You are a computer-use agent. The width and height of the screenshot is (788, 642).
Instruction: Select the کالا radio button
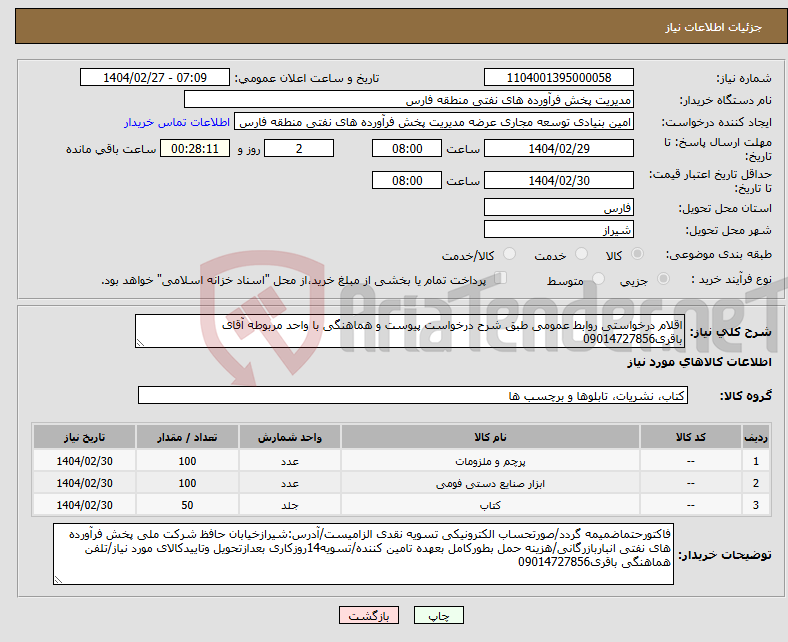click(x=637, y=254)
